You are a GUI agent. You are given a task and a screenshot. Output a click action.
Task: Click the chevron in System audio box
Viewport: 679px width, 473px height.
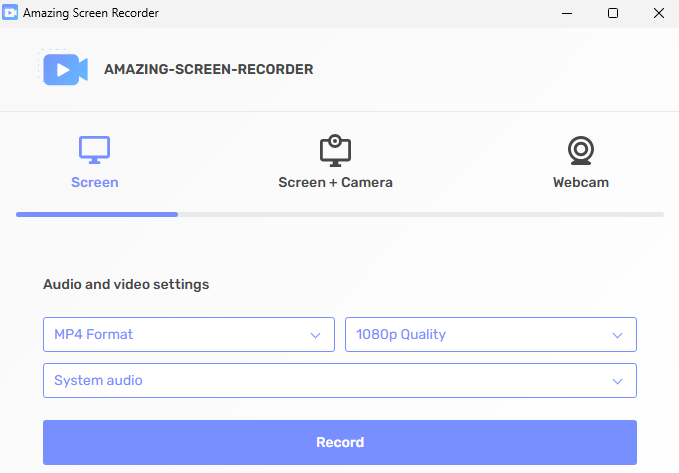click(x=617, y=381)
